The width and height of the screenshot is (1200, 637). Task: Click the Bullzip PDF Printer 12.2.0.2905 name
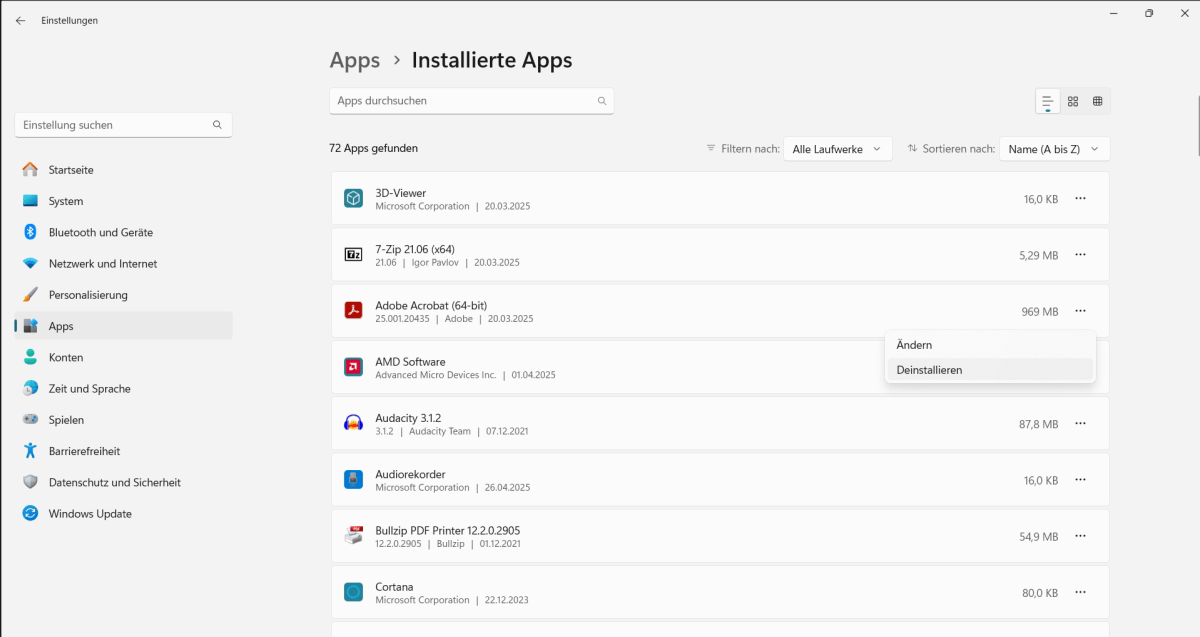click(x=447, y=530)
